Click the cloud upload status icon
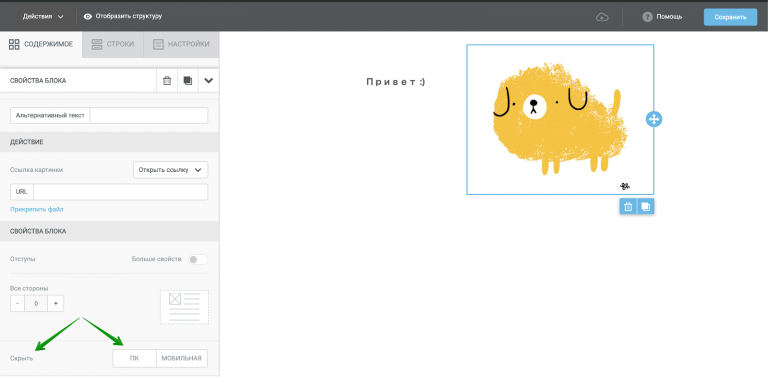 pos(602,17)
